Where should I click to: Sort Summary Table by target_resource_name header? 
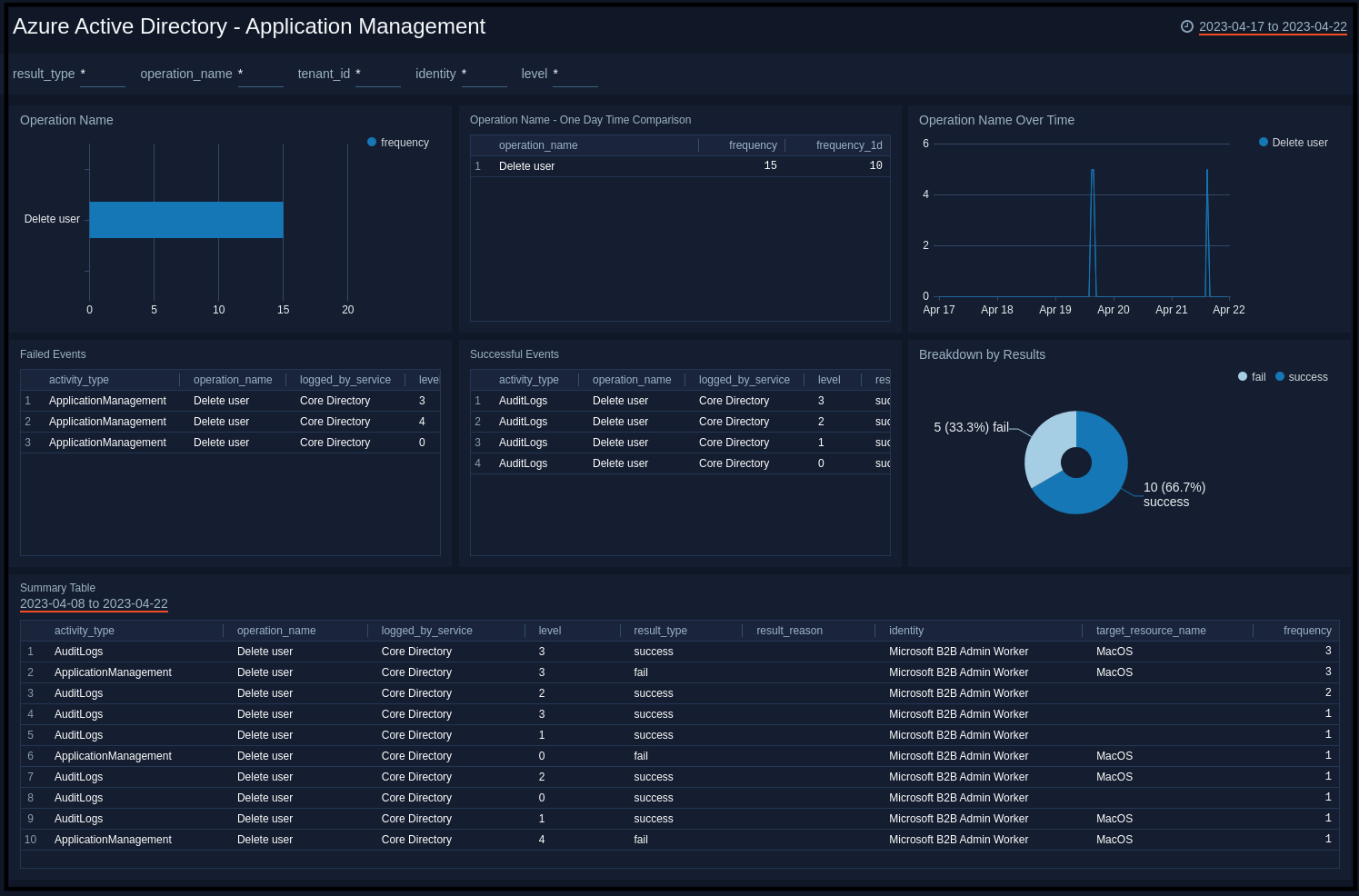(x=1151, y=631)
